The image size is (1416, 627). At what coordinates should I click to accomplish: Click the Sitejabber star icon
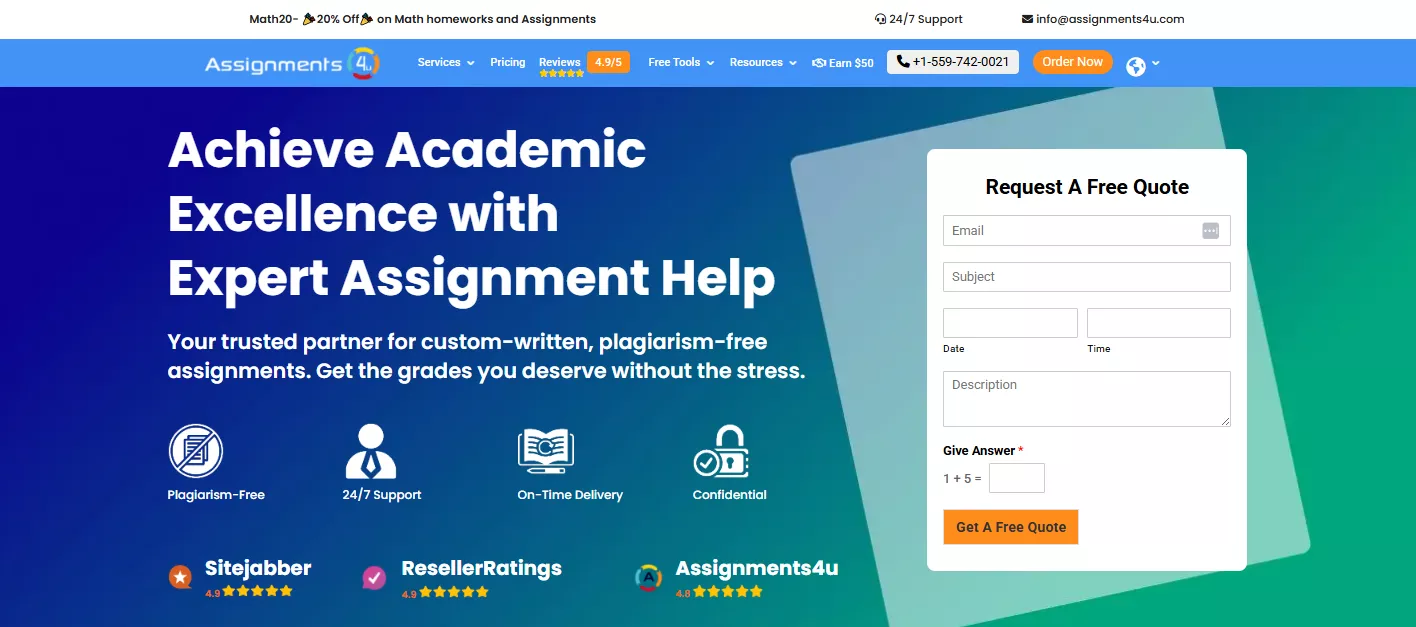tap(180, 576)
